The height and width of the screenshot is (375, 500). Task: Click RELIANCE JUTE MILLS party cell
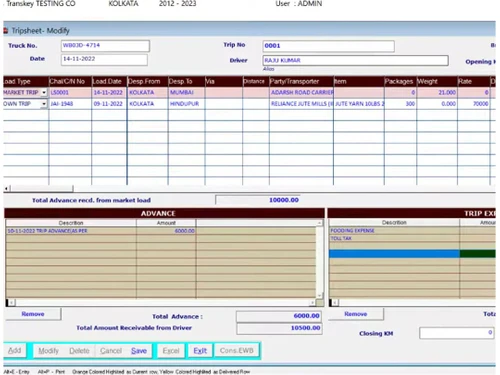(x=301, y=104)
